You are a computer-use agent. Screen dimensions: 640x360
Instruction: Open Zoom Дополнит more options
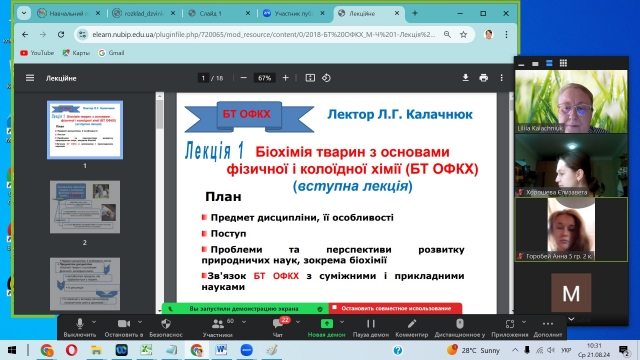548,328
